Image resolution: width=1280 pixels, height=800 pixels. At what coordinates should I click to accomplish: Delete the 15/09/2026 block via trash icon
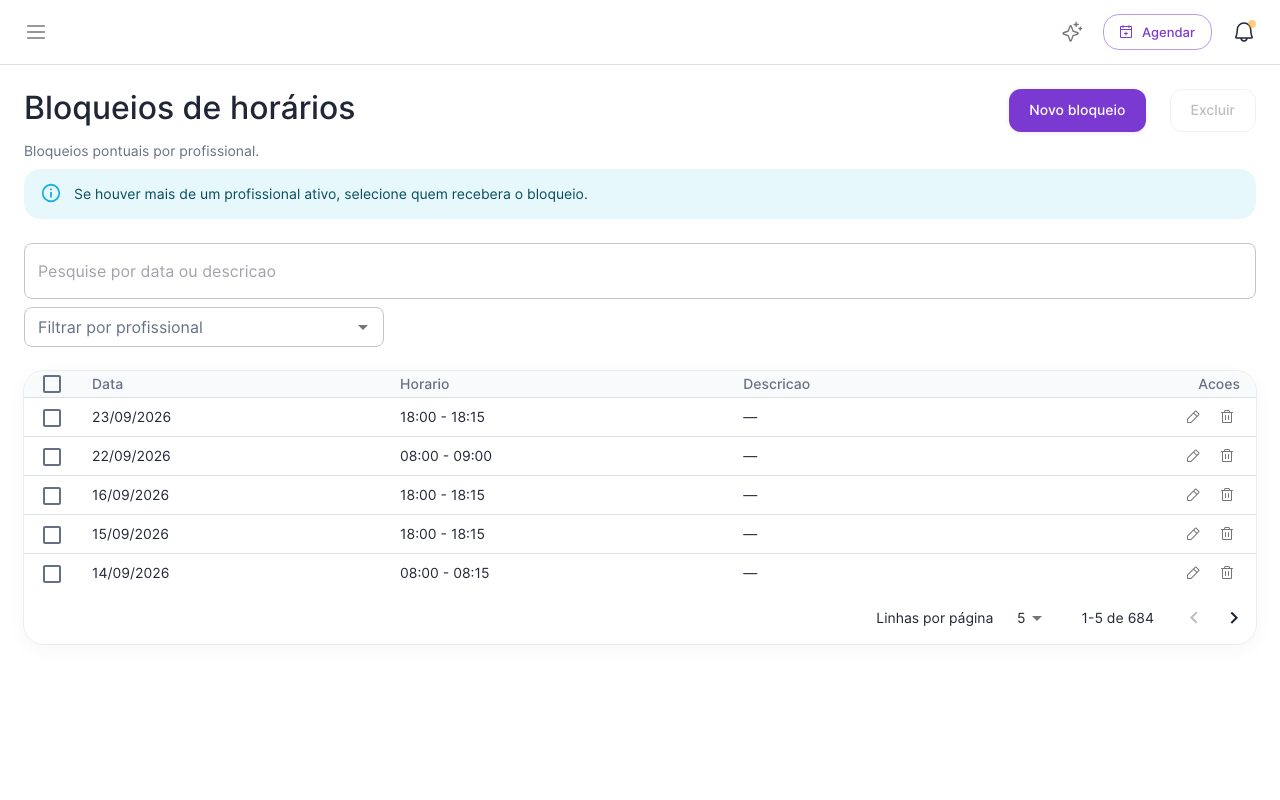(x=1227, y=534)
